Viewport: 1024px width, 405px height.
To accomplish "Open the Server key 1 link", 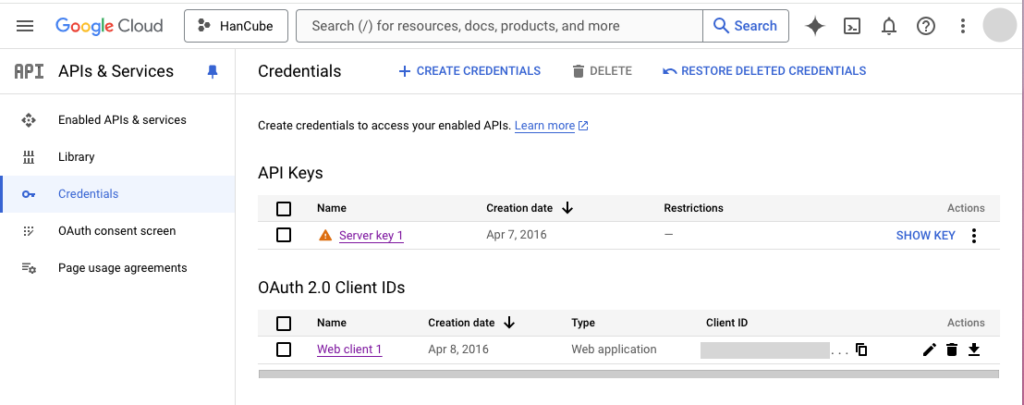I will 371,236.
